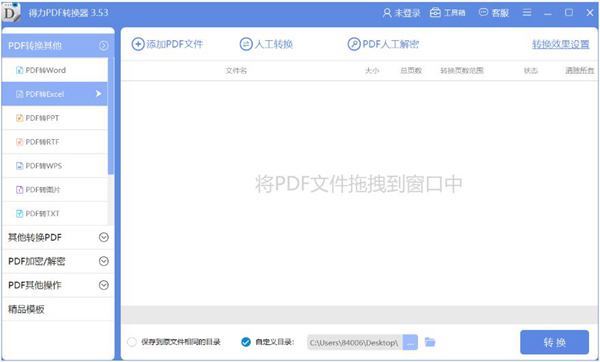Click 清除所有 in table header
600x362 pixels.
tap(580, 70)
